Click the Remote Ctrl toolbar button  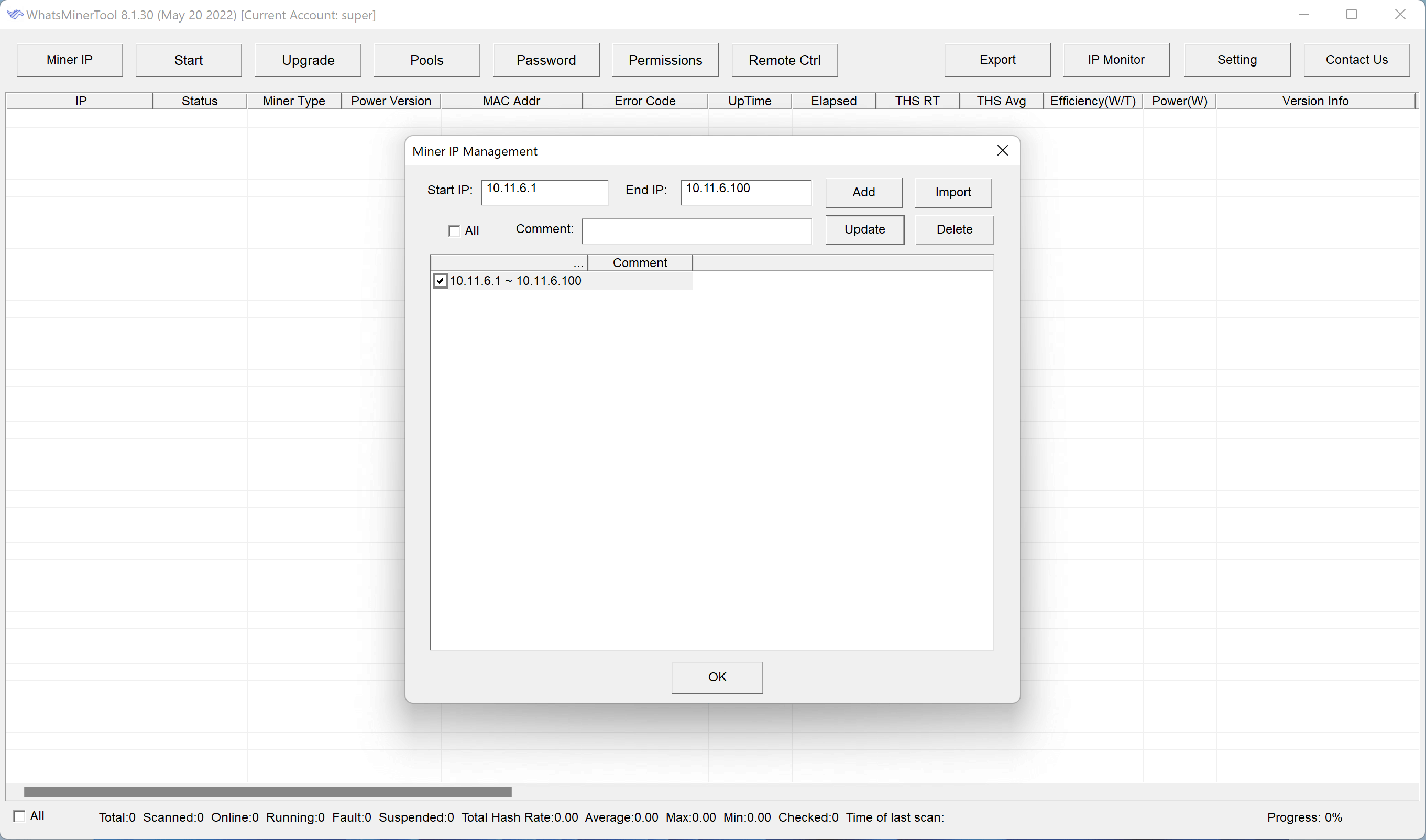(x=785, y=60)
